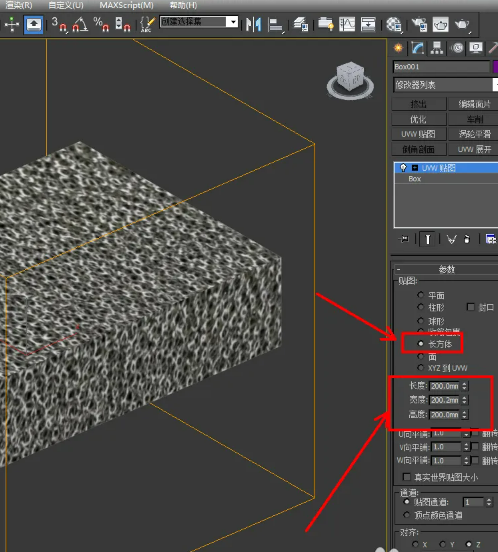Open the 渲染(R) menu
The width and height of the screenshot is (498, 552).
point(19,5)
